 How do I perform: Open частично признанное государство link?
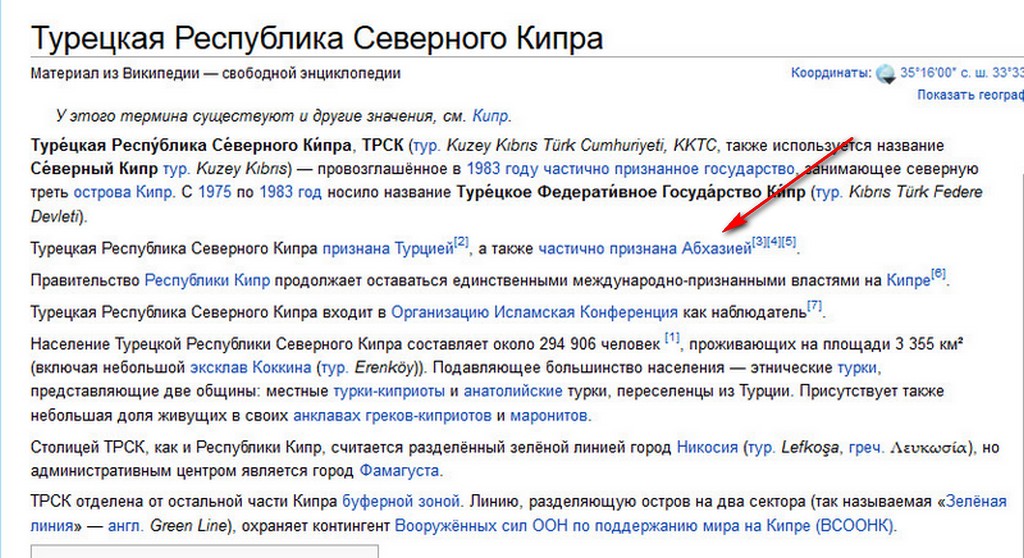click(669, 169)
